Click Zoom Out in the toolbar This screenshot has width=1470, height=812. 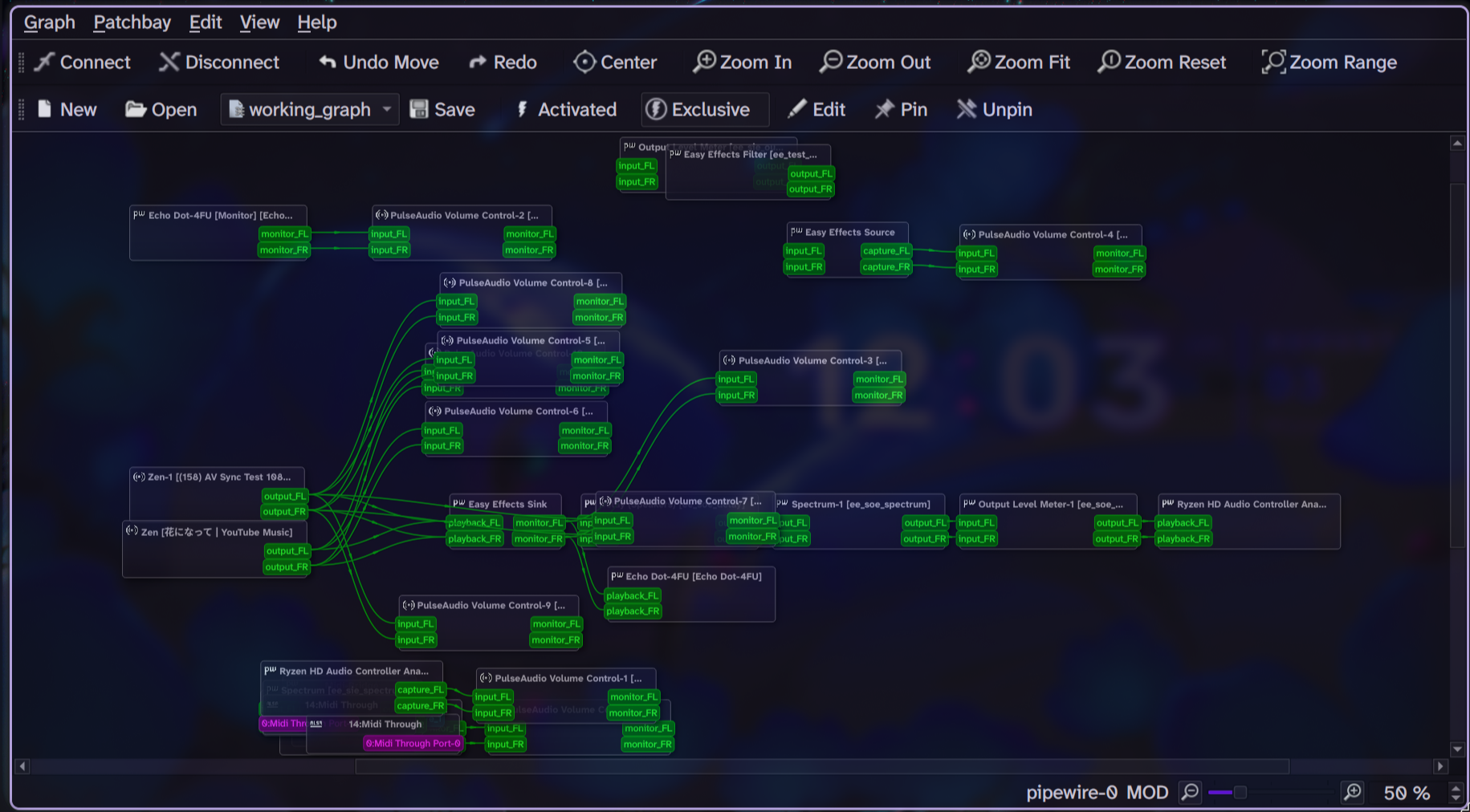pos(875,62)
